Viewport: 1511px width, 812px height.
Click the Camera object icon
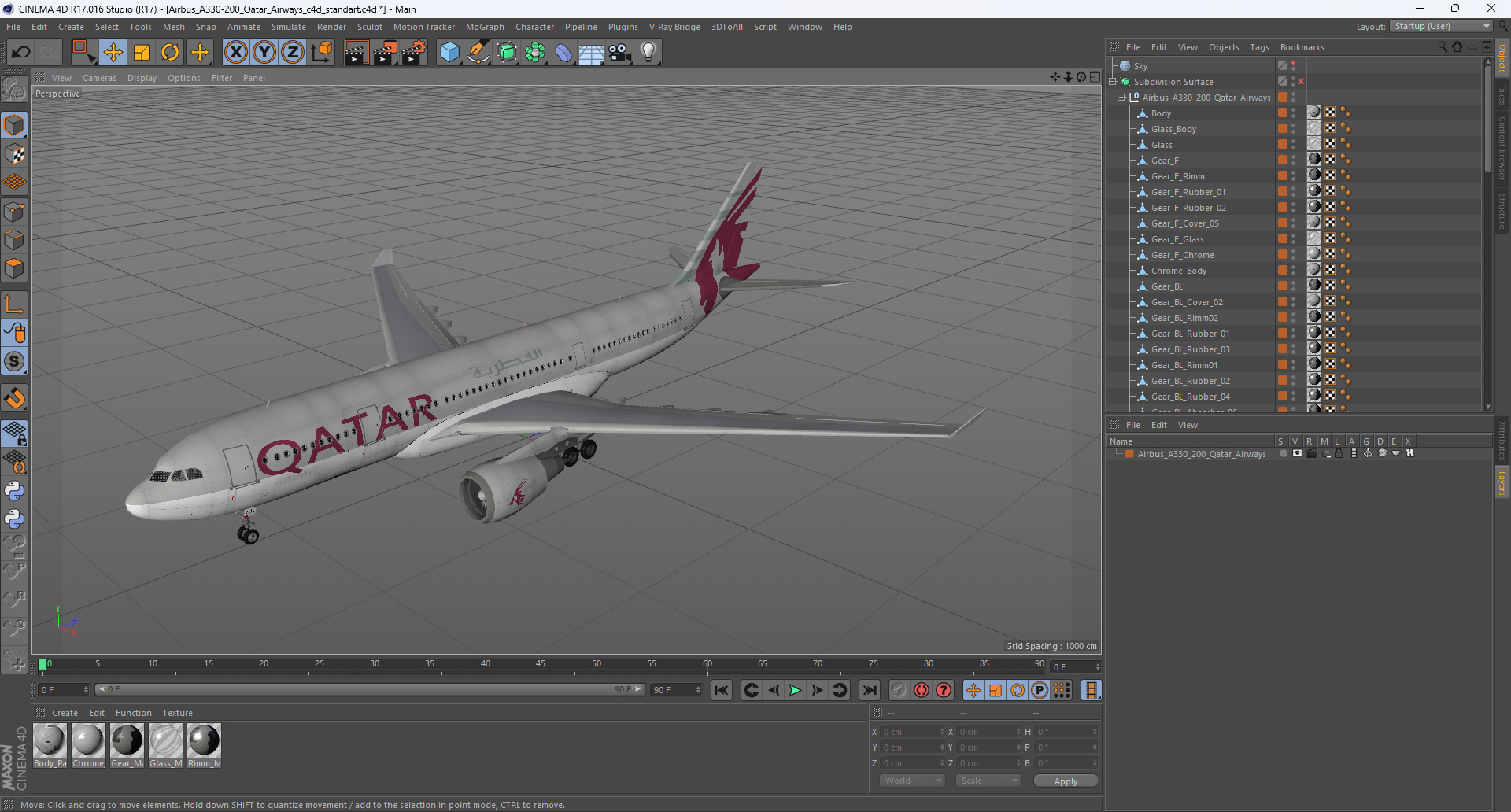(x=620, y=53)
